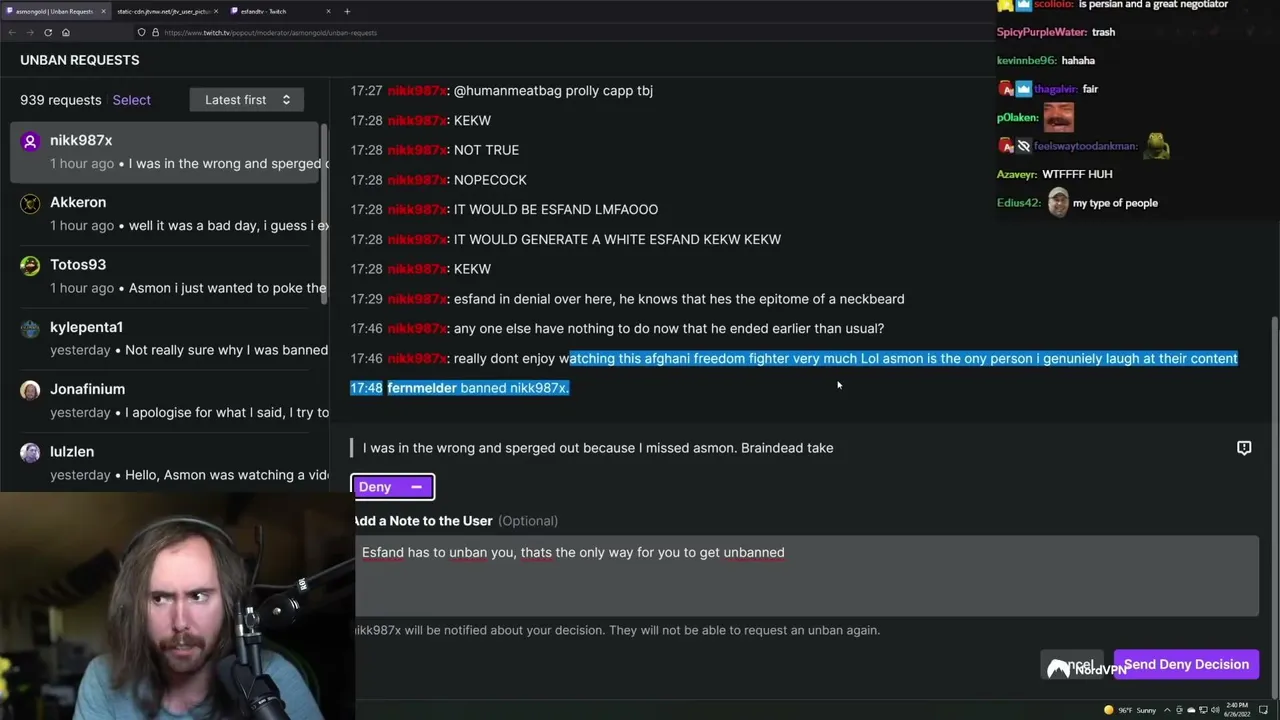Show the connection padlock details
Viewport: 1280px width, 720px height.
[154, 32]
